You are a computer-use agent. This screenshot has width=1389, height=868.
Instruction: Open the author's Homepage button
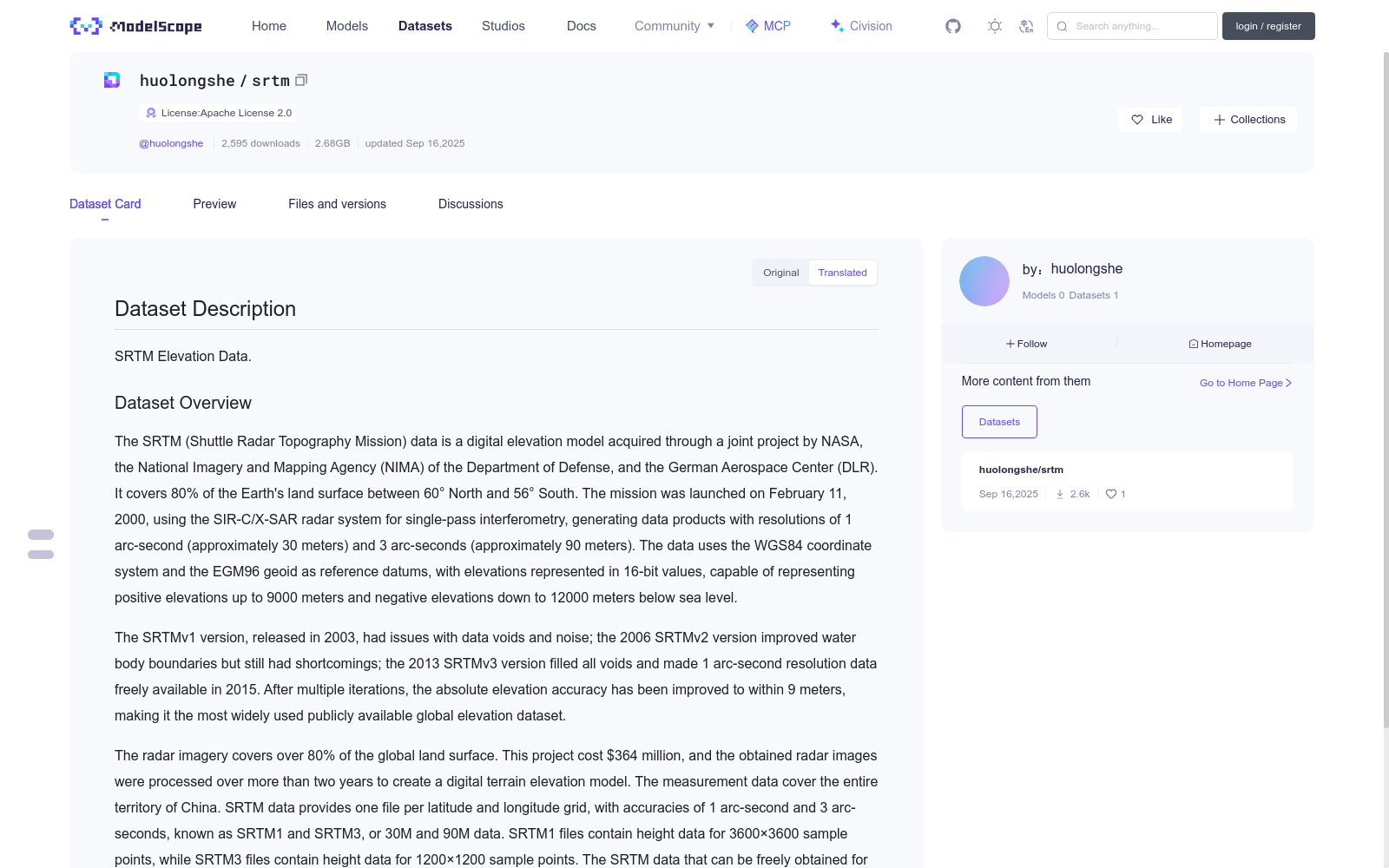[x=1221, y=344]
